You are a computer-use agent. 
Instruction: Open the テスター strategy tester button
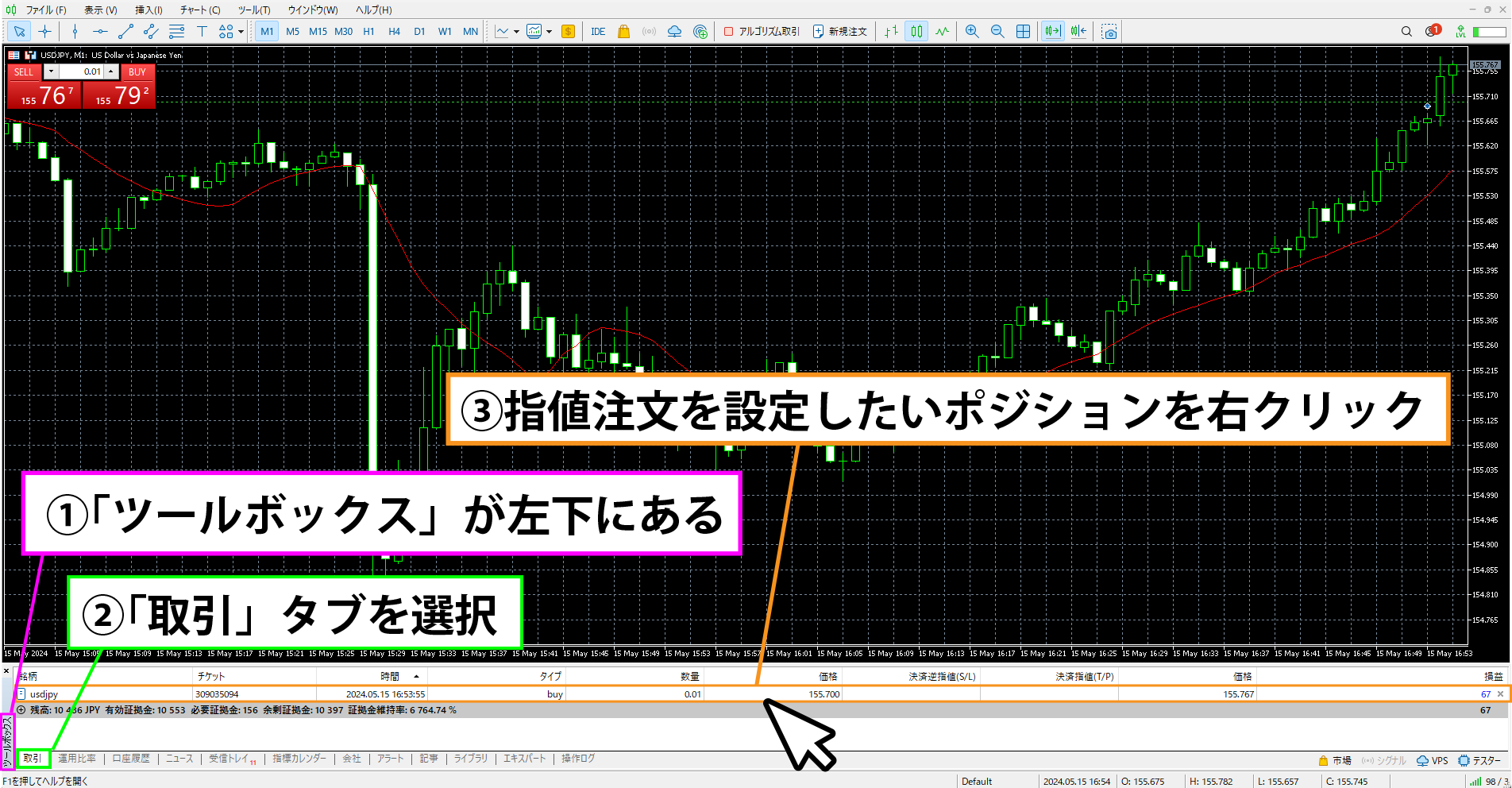(x=1479, y=760)
